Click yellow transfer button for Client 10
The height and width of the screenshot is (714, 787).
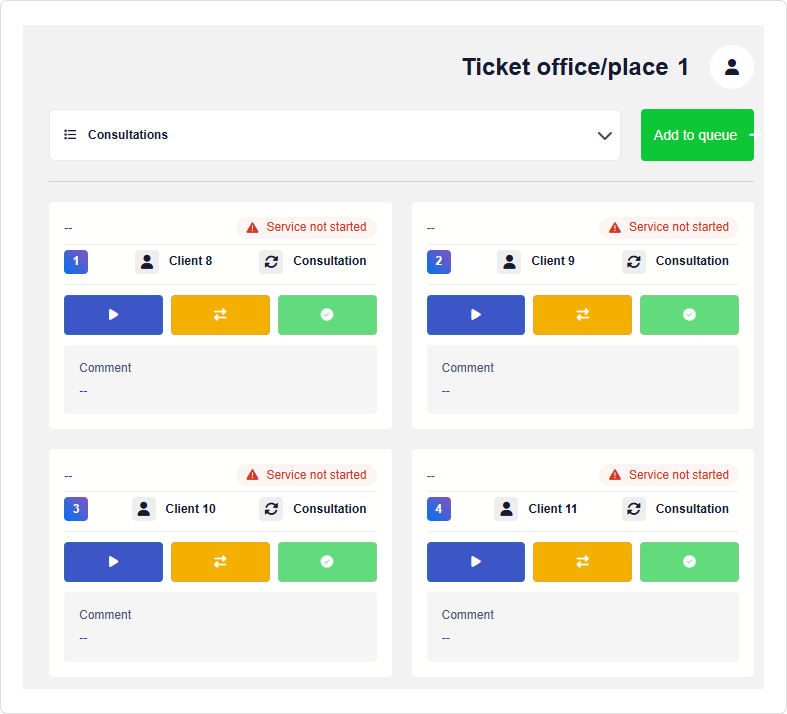click(220, 562)
